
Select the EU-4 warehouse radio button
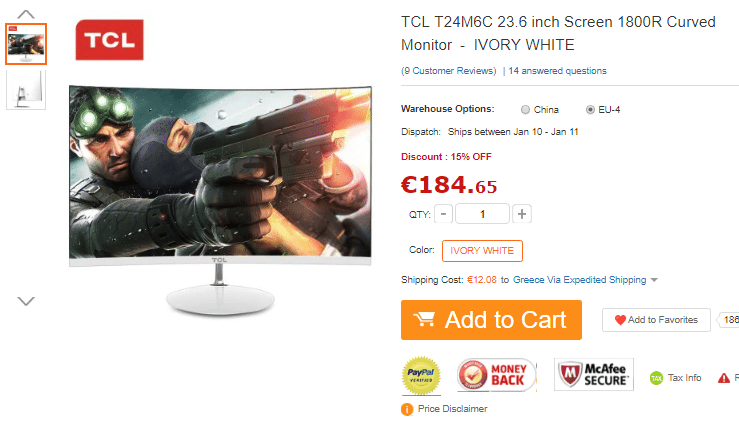click(x=590, y=110)
